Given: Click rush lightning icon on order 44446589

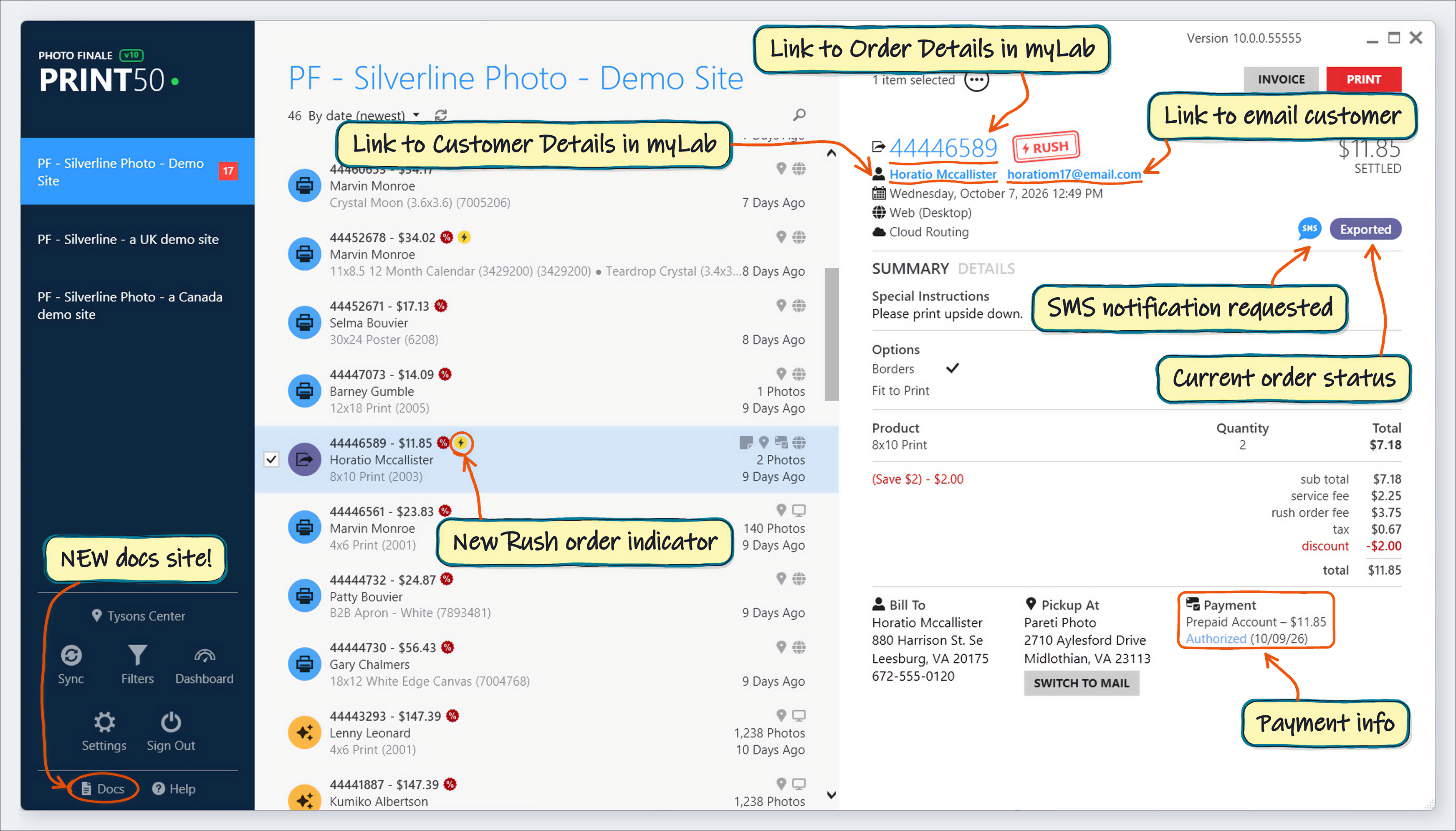Looking at the screenshot, I should 461,443.
